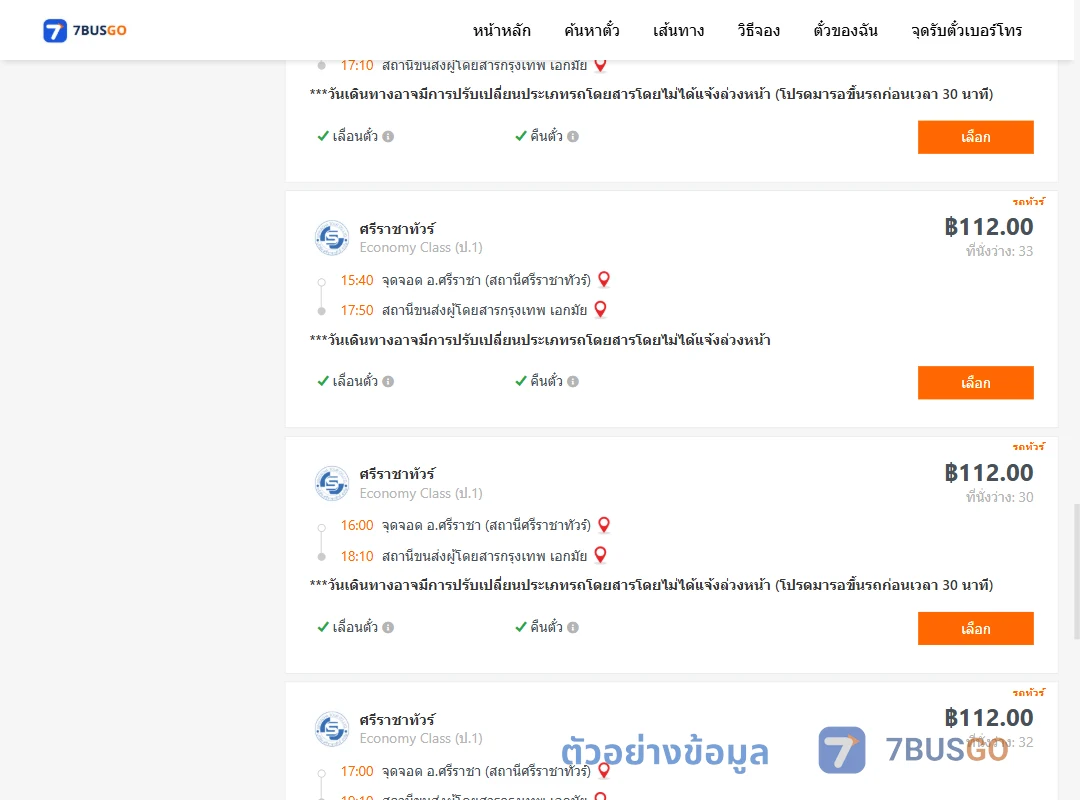This screenshot has width=1080, height=800.
Task: Click the 16:00 departure time
Action: (x=357, y=526)
